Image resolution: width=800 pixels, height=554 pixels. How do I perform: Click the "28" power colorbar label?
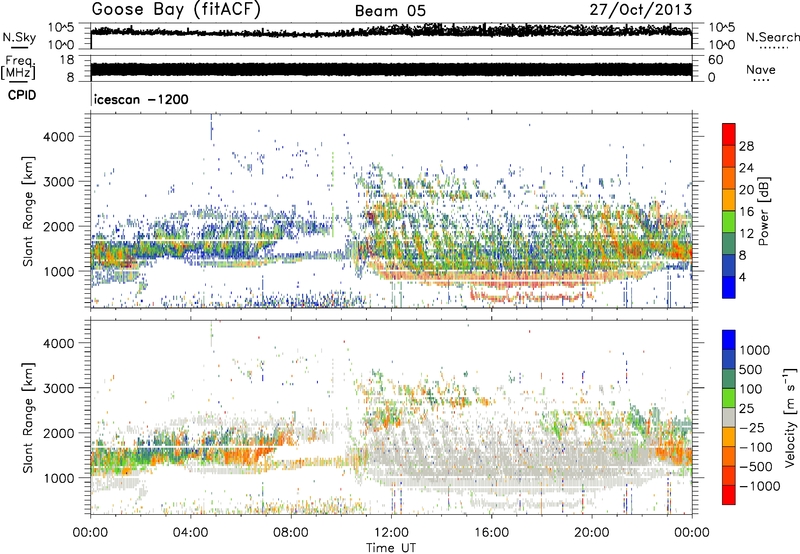[x=746, y=146]
